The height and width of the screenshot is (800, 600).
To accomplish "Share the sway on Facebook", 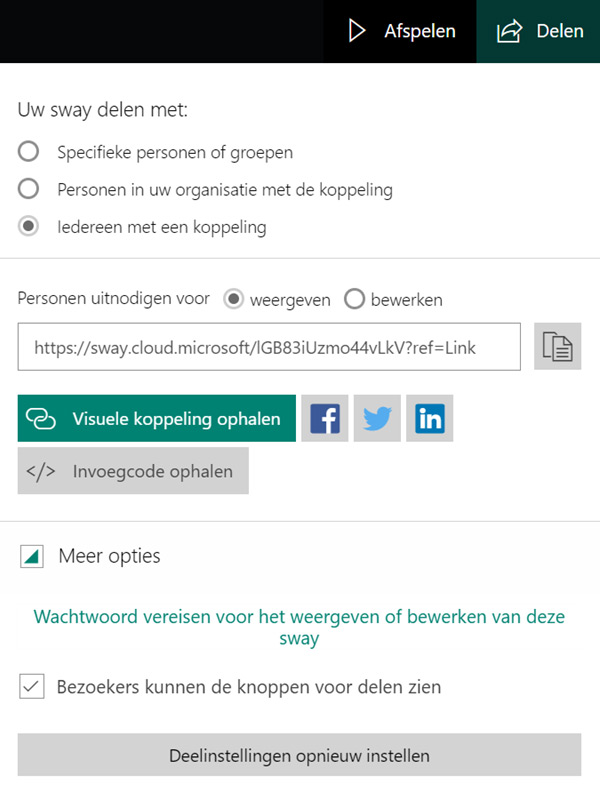I will pos(325,419).
